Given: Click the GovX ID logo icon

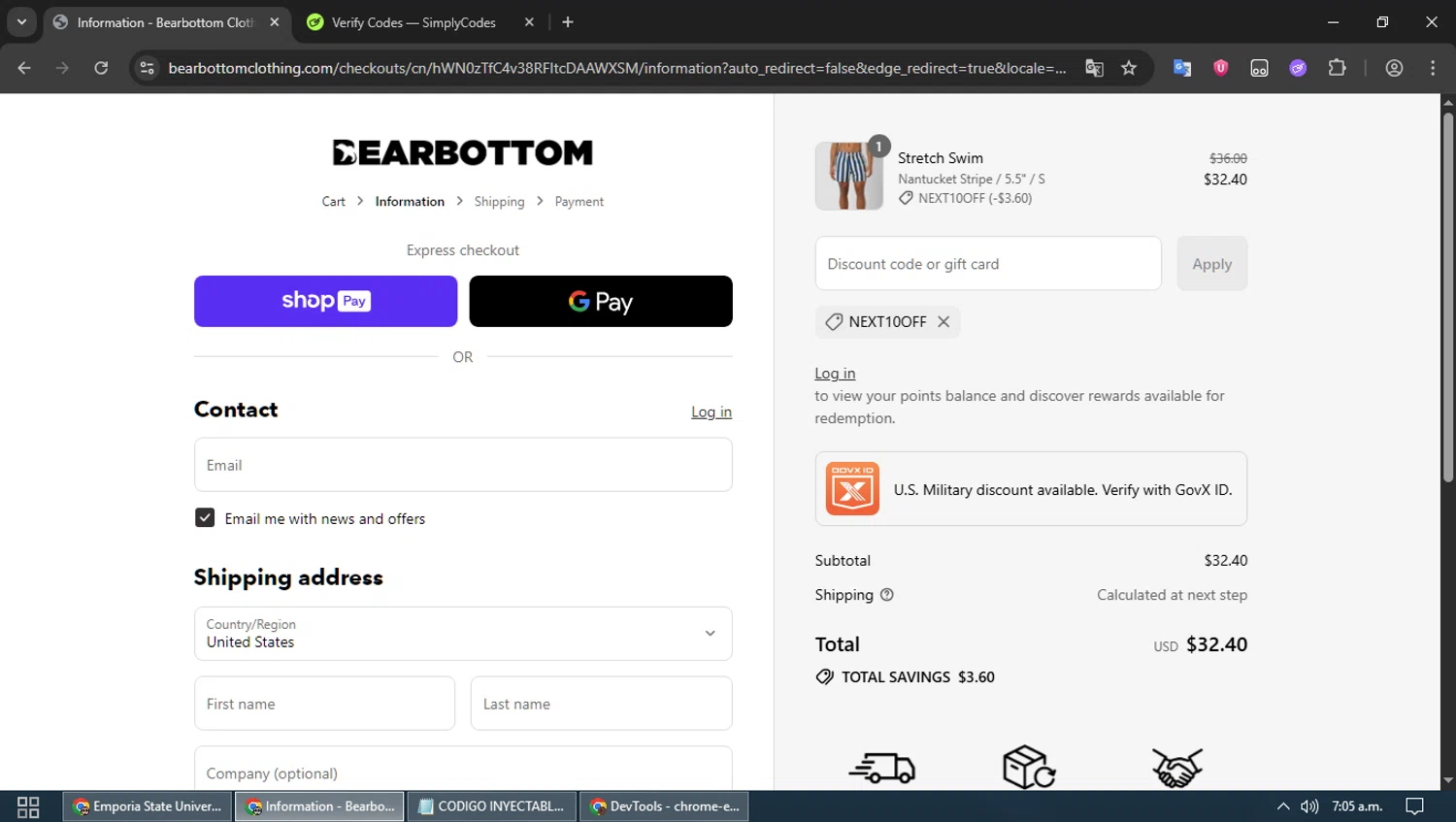Looking at the screenshot, I should click(852, 489).
